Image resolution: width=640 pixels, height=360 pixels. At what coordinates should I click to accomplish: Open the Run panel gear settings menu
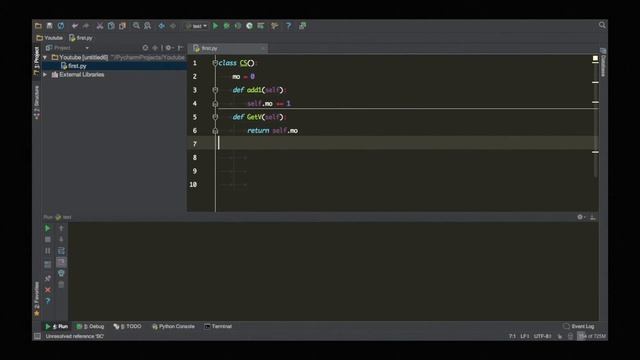(581, 217)
